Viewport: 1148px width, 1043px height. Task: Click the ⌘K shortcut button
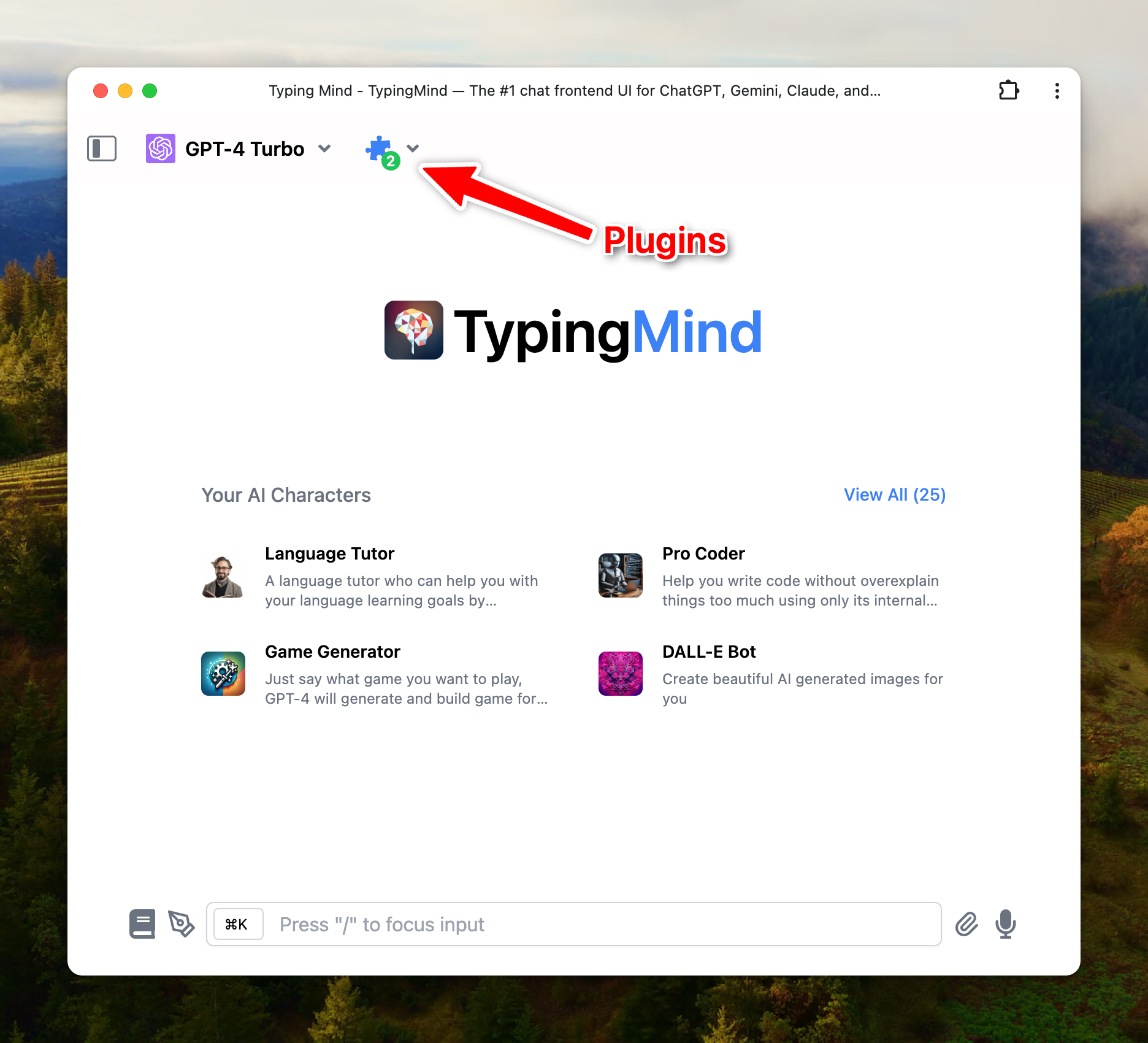(238, 924)
